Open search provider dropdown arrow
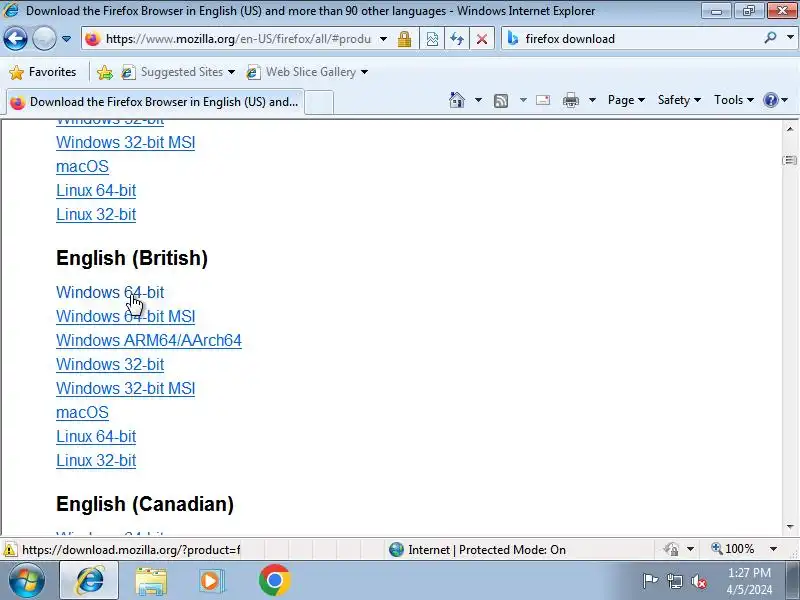 [790, 38]
